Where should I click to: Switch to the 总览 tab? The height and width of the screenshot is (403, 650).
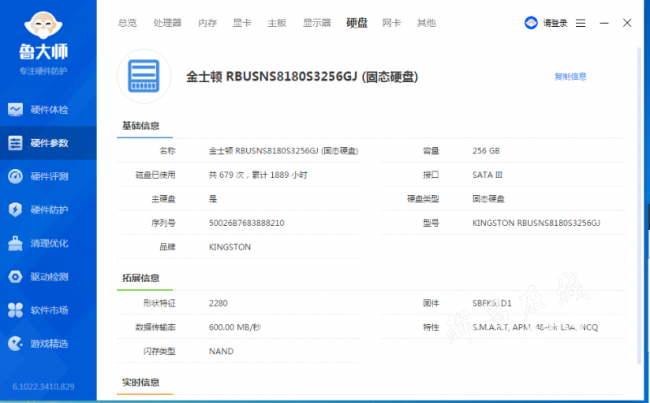point(127,23)
